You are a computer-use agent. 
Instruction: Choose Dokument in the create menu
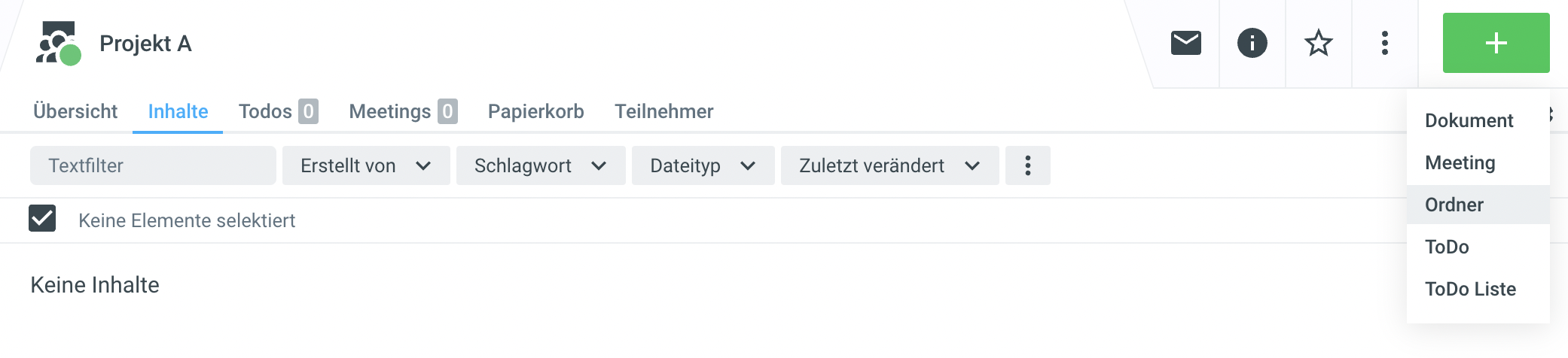point(1469,120)
